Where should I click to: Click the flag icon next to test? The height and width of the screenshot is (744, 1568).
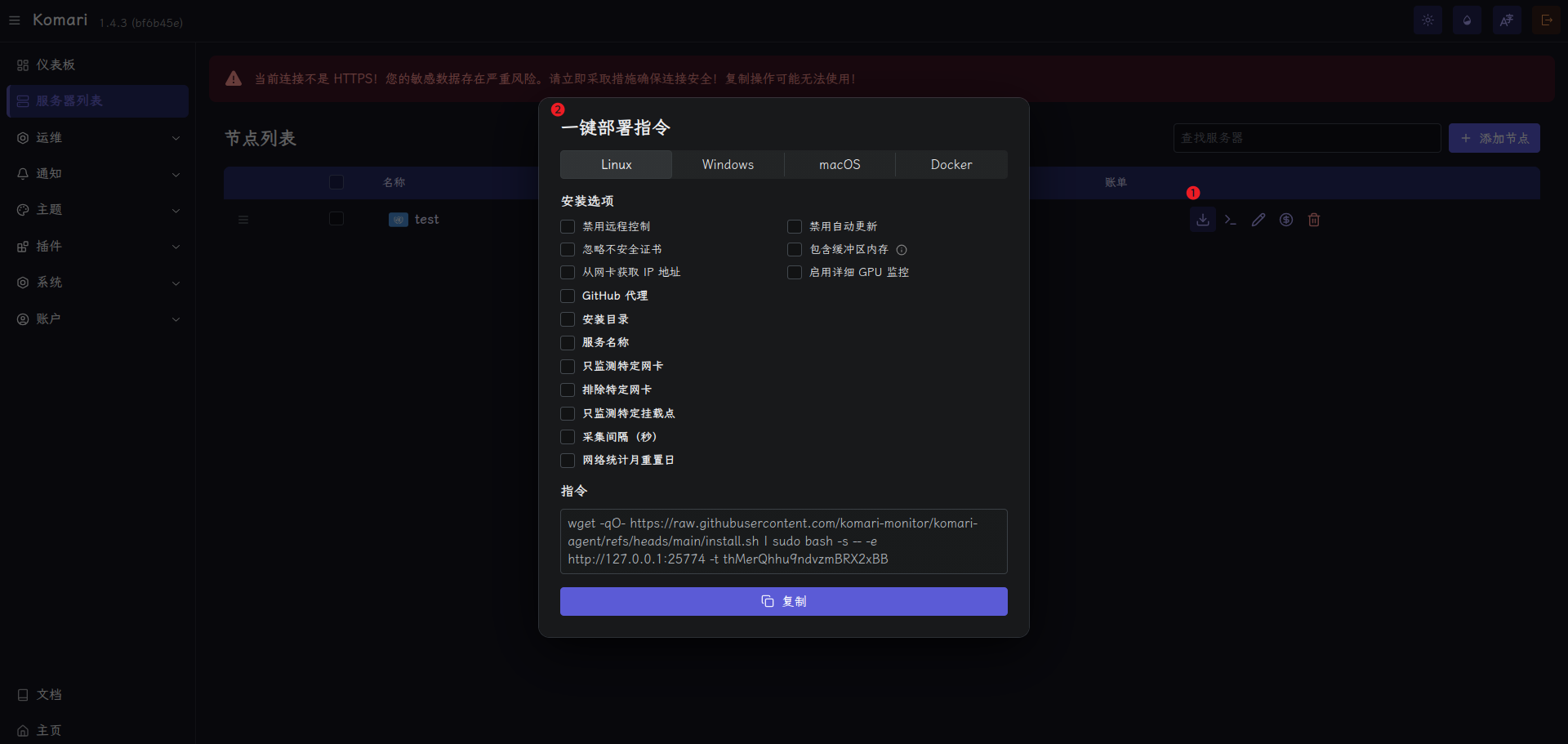coord(399,220)
